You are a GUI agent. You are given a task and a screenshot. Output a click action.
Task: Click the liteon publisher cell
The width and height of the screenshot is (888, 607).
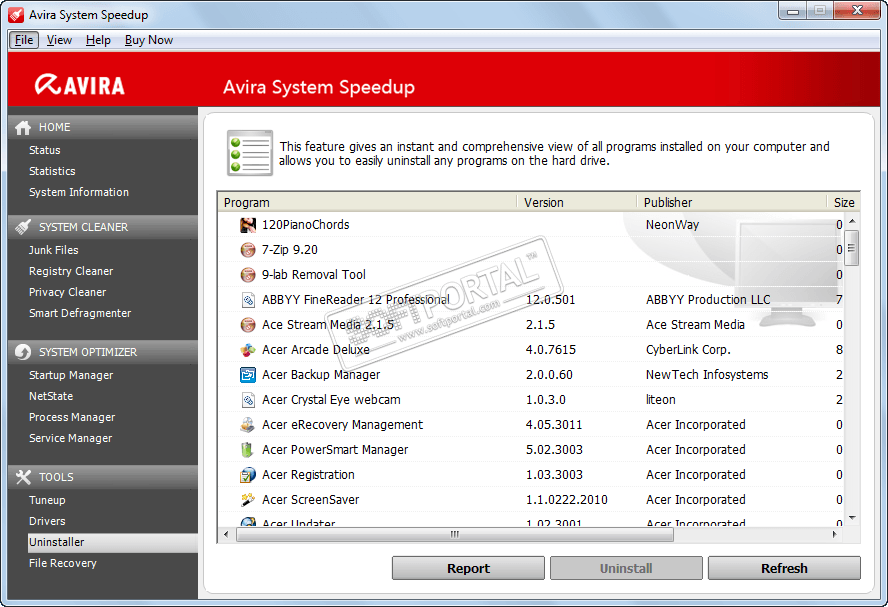tap(660, 400)
